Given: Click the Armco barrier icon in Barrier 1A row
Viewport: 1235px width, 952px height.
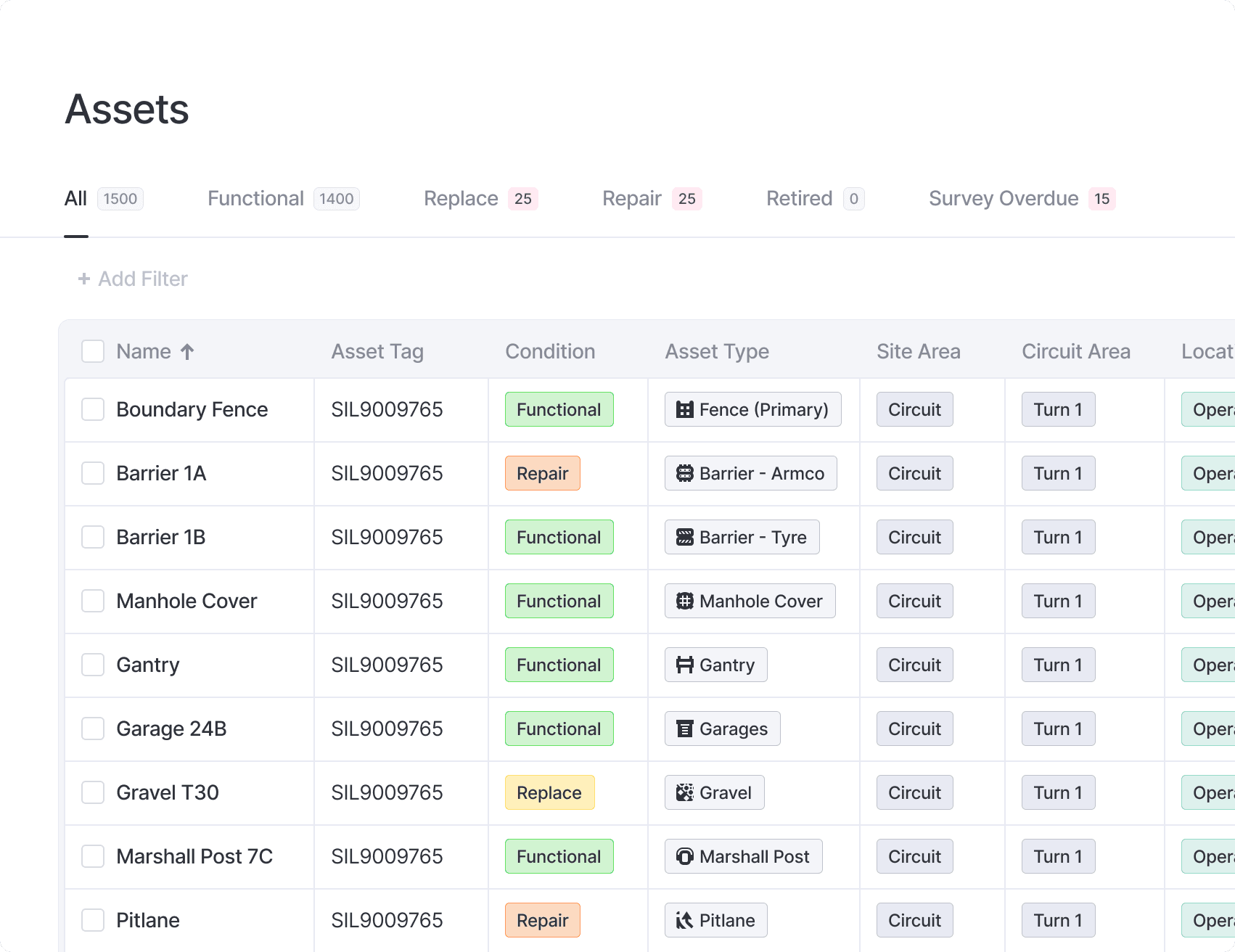Looking at the screenshot, I should point(684,474).
